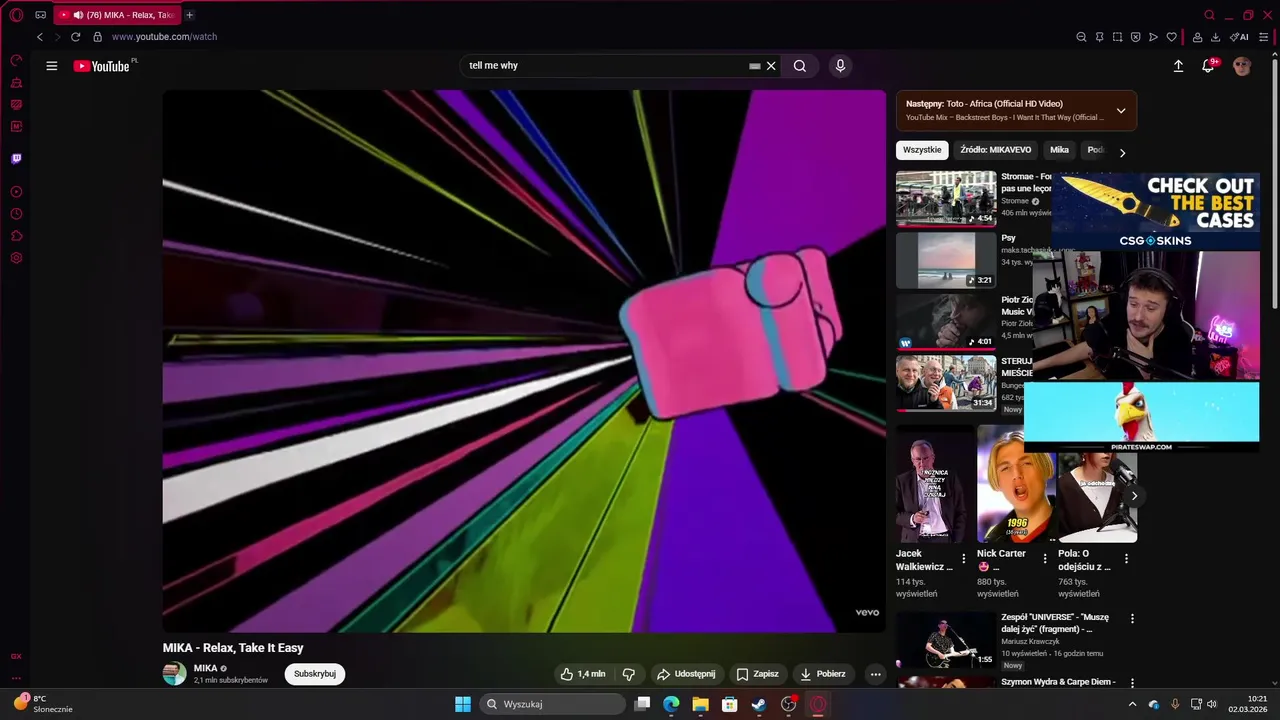Viewport: 1280px width, 720px height.
Task: Submit the search with the magnifier button
Action: tap(800, 66)
